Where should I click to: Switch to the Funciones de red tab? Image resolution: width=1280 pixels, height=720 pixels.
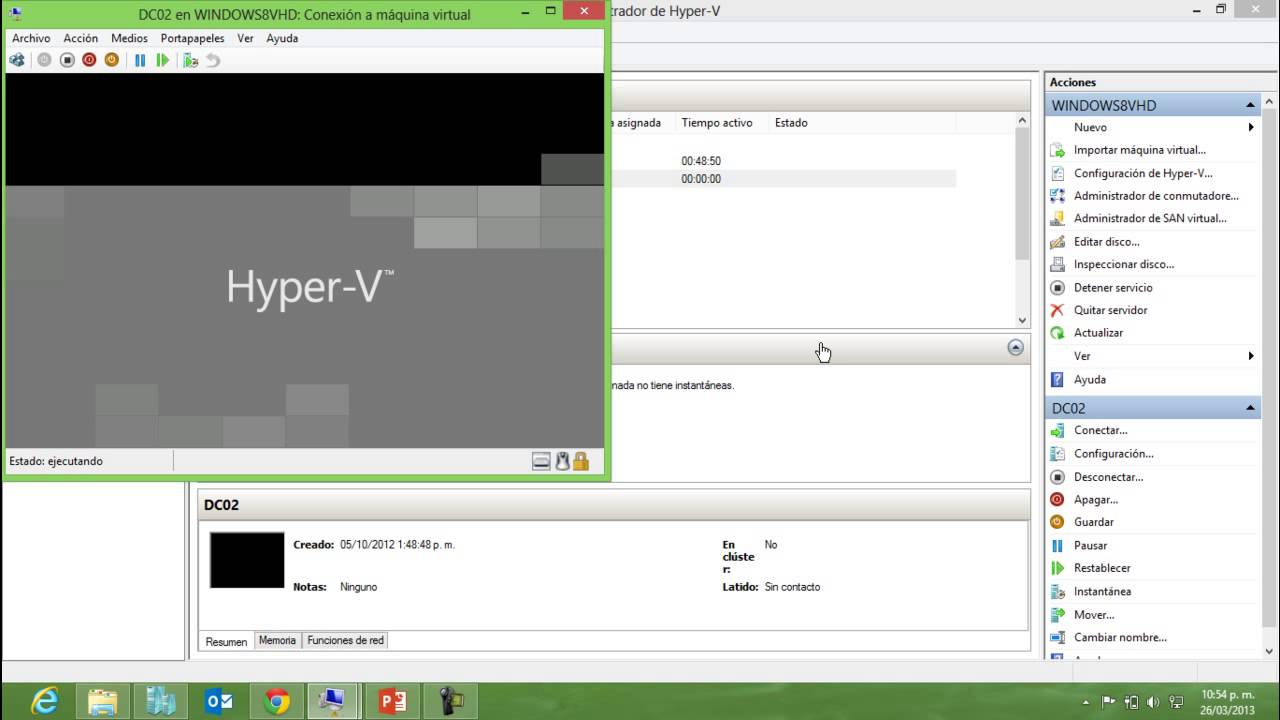tap(345, 640)
